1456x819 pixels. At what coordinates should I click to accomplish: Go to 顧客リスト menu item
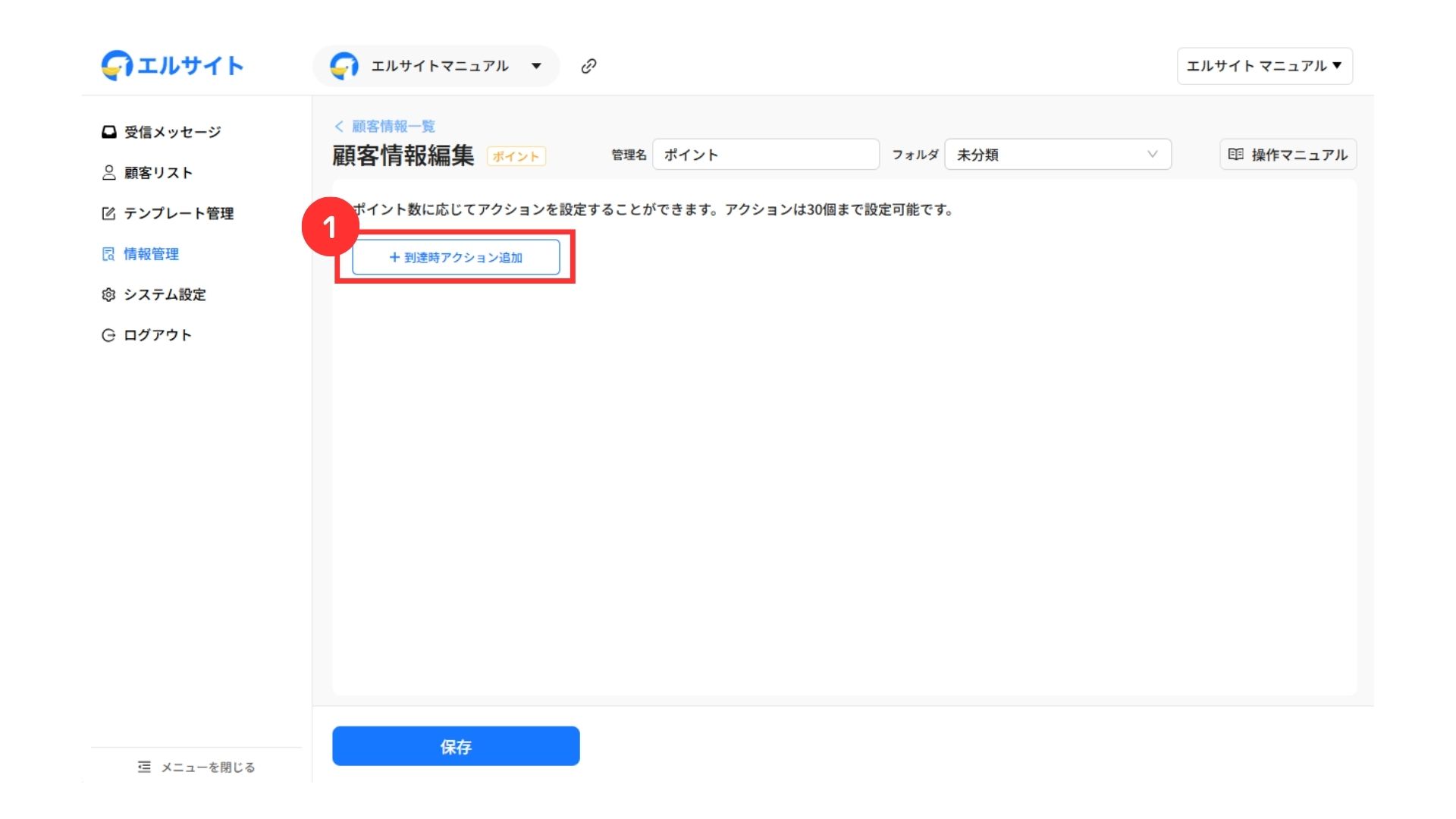click(158, 173)
